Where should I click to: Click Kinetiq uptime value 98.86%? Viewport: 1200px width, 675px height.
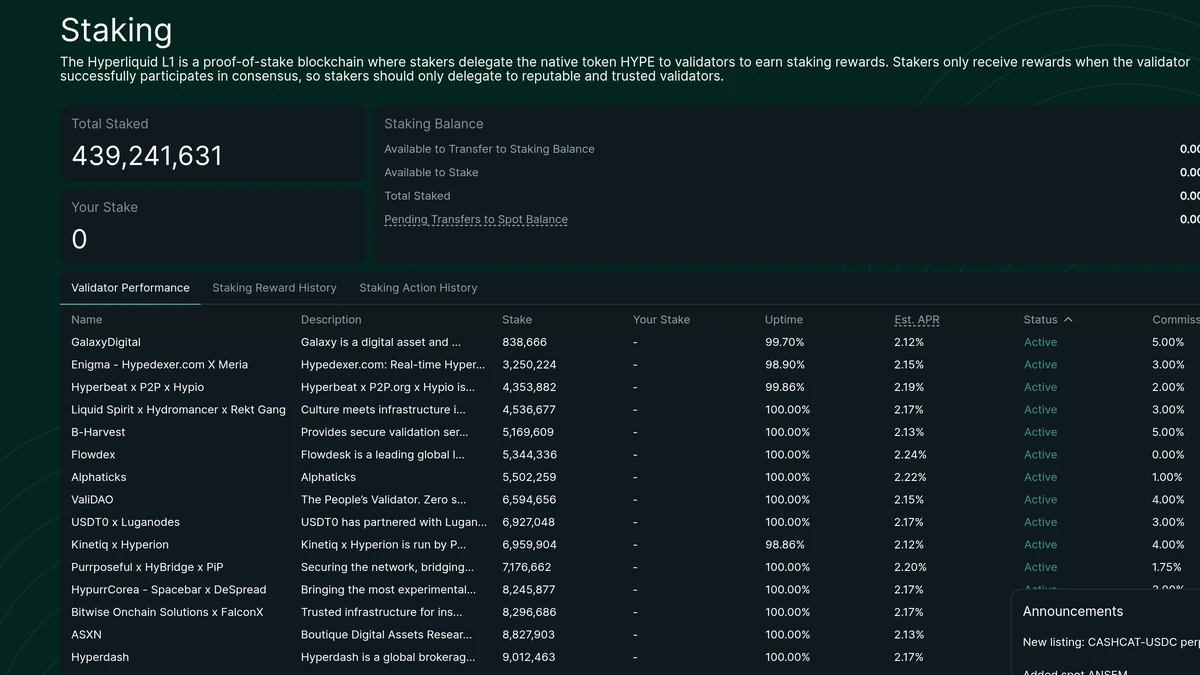pos(785,545)
